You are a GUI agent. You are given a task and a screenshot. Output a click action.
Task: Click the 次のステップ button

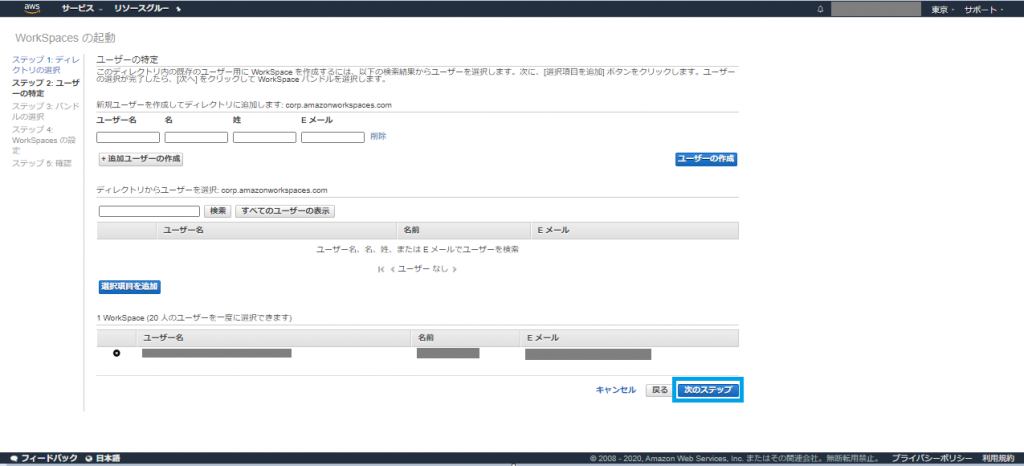(708, 390)
